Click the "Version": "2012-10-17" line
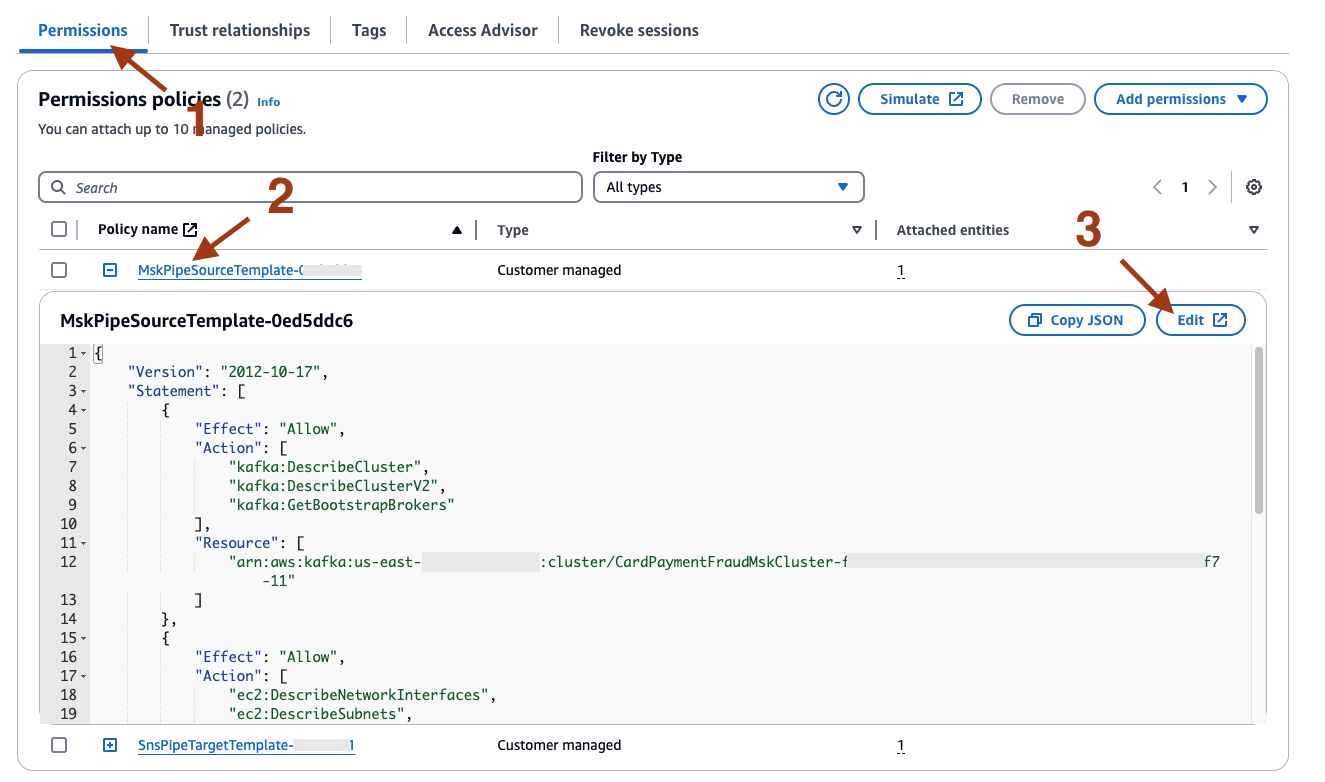Image resolution: width=1325 pixels, height=782 pixels. [229, 372]
